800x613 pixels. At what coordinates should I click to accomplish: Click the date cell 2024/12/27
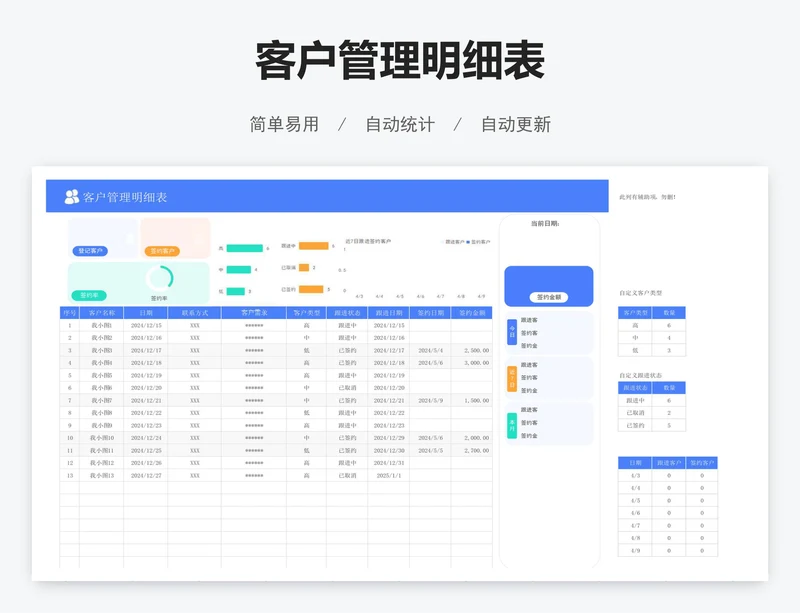click(x=146, y=475)
